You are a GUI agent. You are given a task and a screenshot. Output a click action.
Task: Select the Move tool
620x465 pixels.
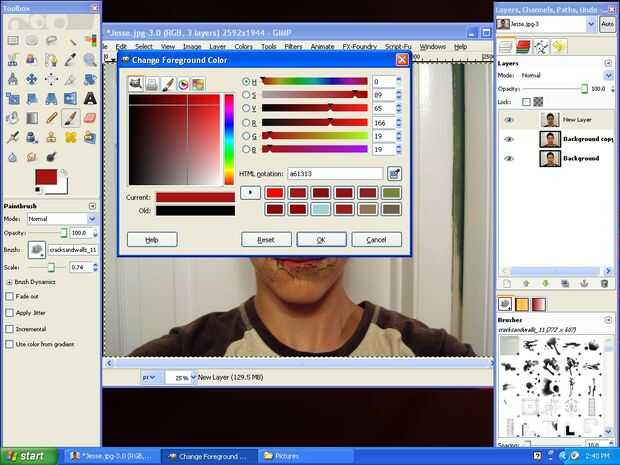(32, 79)
